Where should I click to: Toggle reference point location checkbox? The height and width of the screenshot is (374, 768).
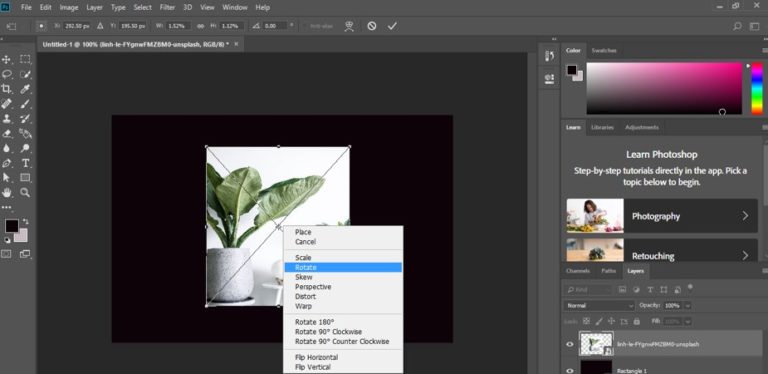[x=42, y=26]
